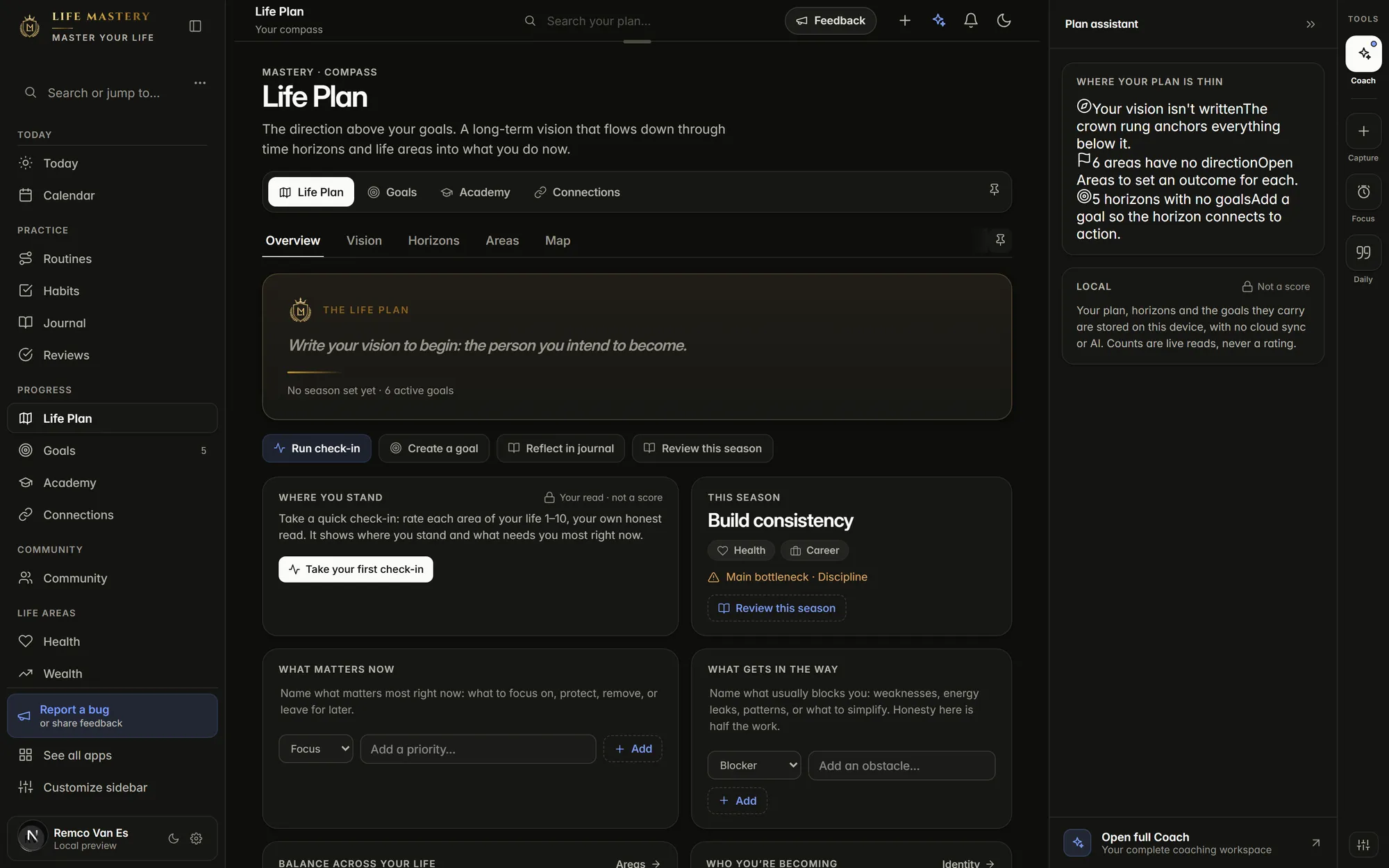The image size is (1389, 868).
Task: Click Report a bug banner
Action: coord(112,716)
